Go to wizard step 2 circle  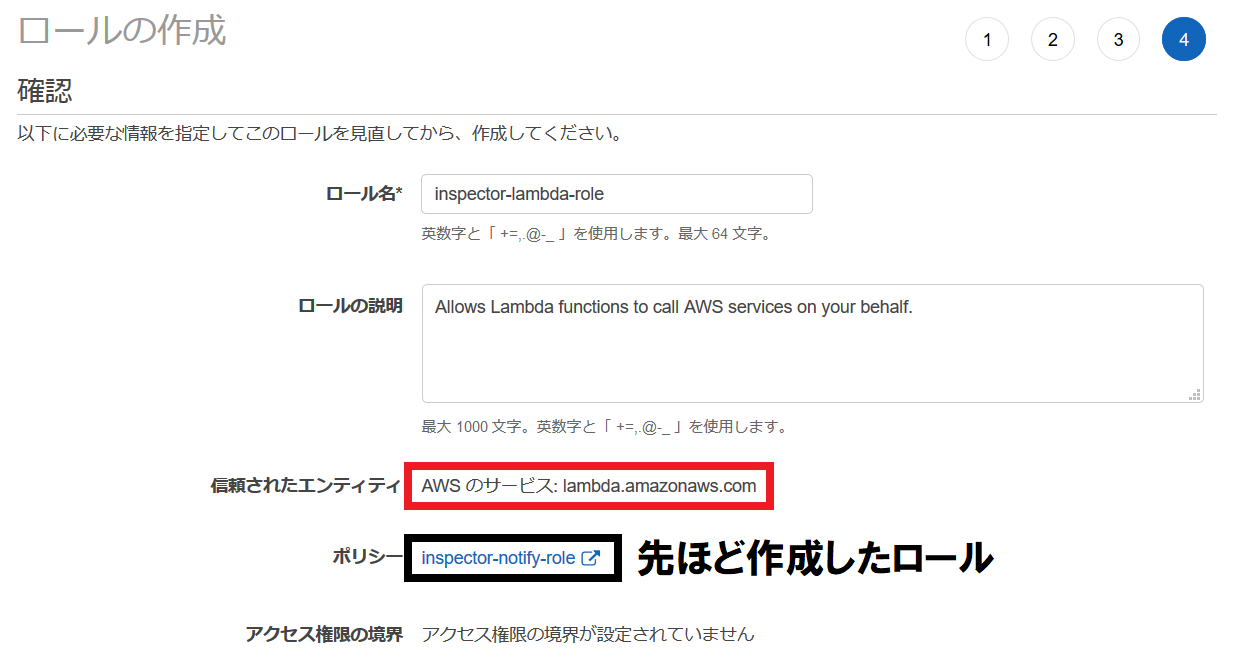point(1053,40)
